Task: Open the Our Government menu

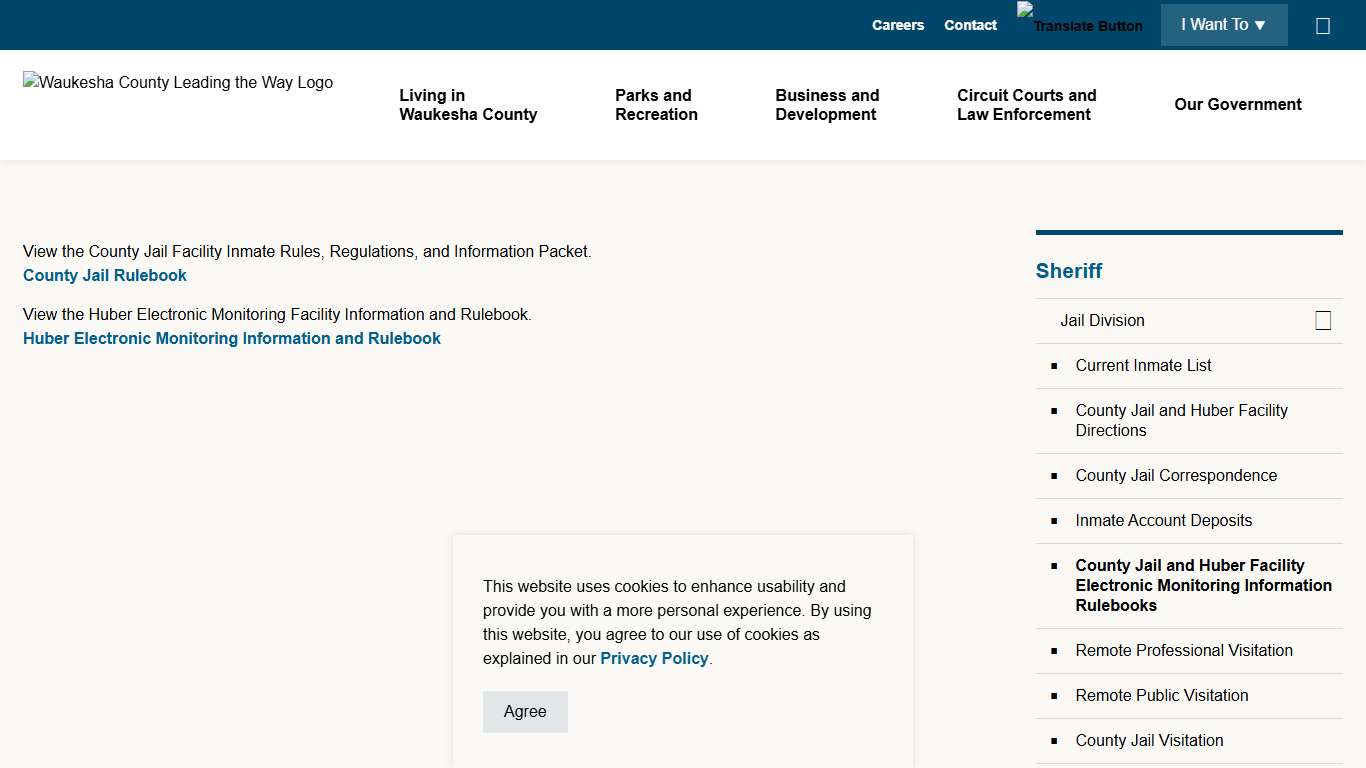Action: tap(1238, 104)
